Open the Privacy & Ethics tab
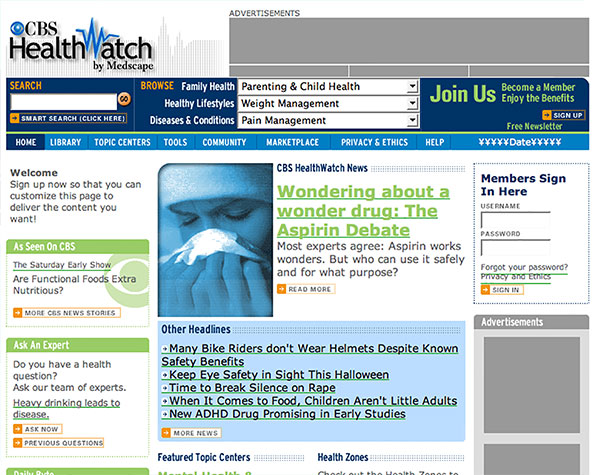This screenshot has width=600, height=475. tap(374, 142)
